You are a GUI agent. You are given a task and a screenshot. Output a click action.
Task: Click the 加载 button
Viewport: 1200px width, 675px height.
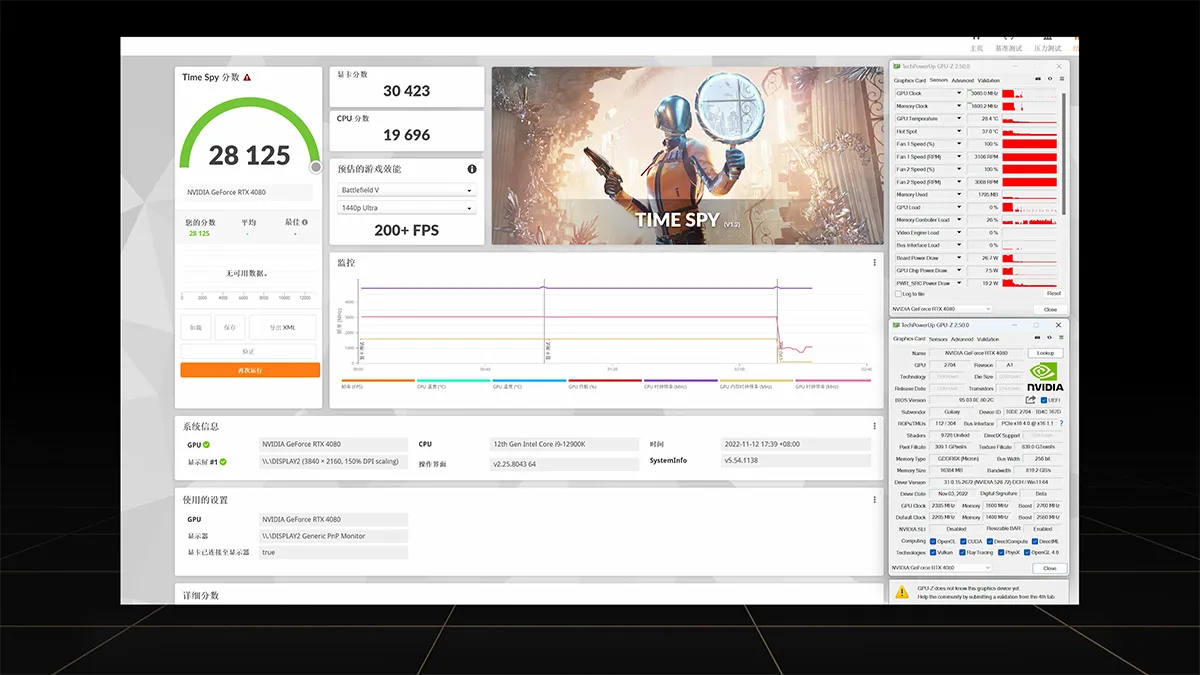(196, 327)
